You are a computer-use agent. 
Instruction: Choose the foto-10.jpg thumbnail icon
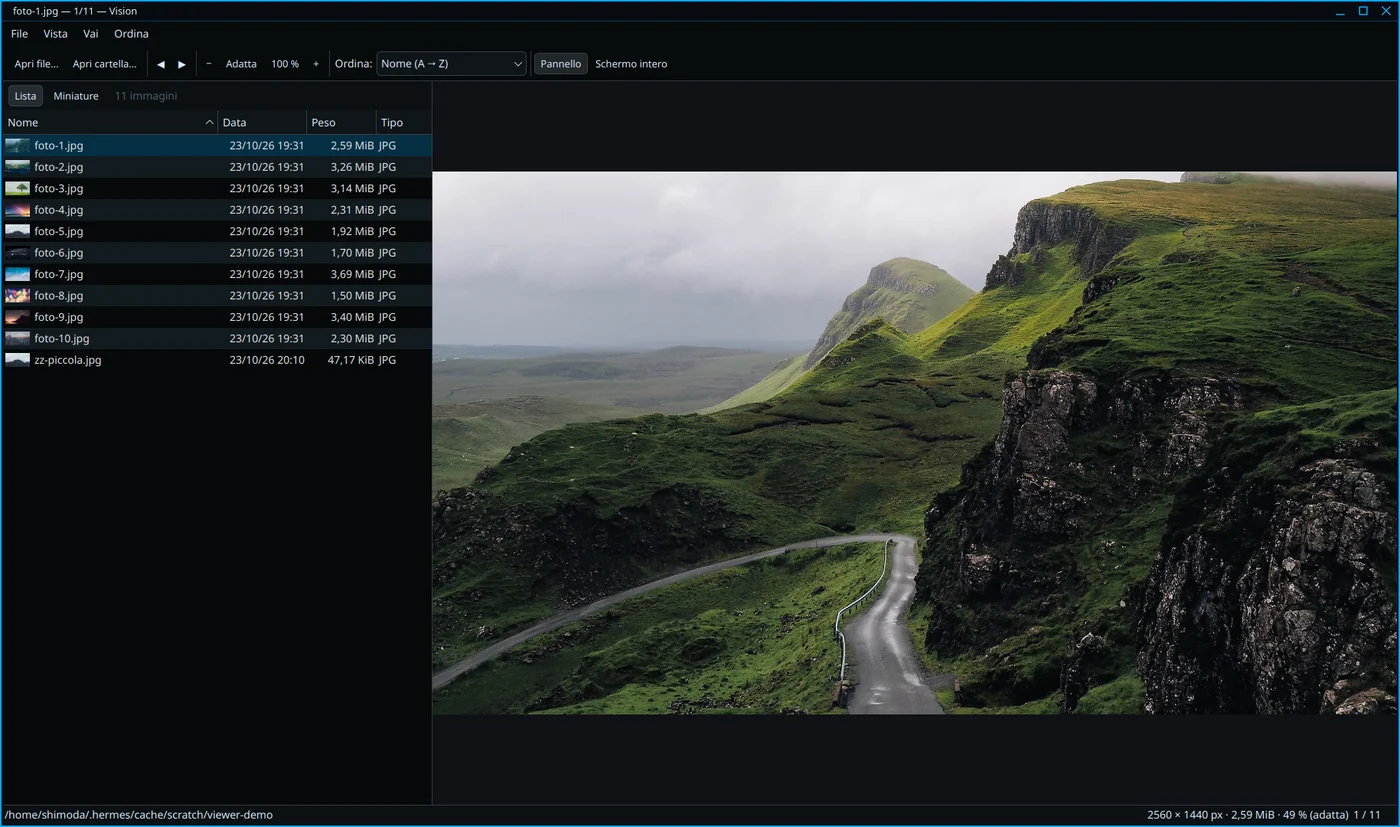(17, 339)
